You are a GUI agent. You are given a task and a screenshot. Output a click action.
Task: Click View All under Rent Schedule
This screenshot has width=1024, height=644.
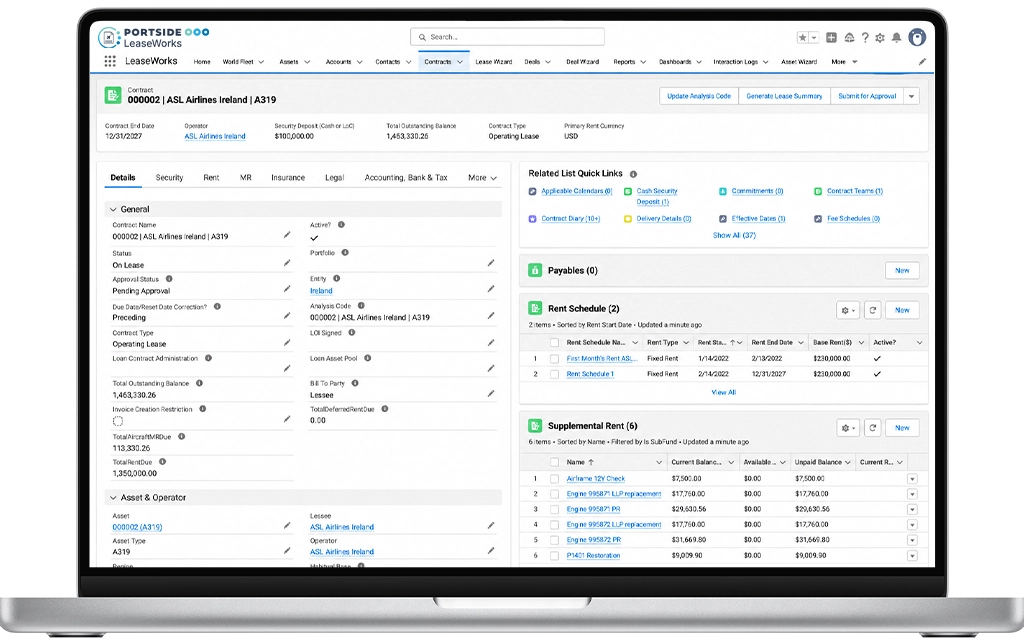[x=724, y=393]
